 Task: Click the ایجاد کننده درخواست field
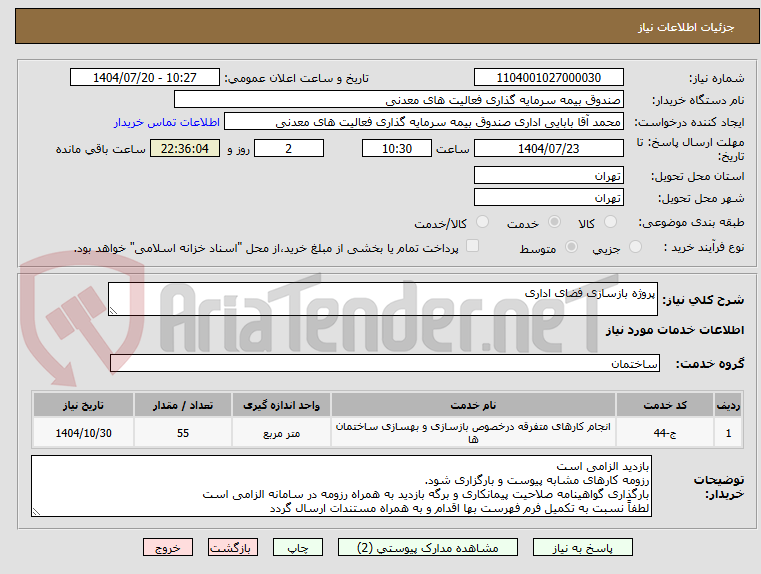[424, 122]
